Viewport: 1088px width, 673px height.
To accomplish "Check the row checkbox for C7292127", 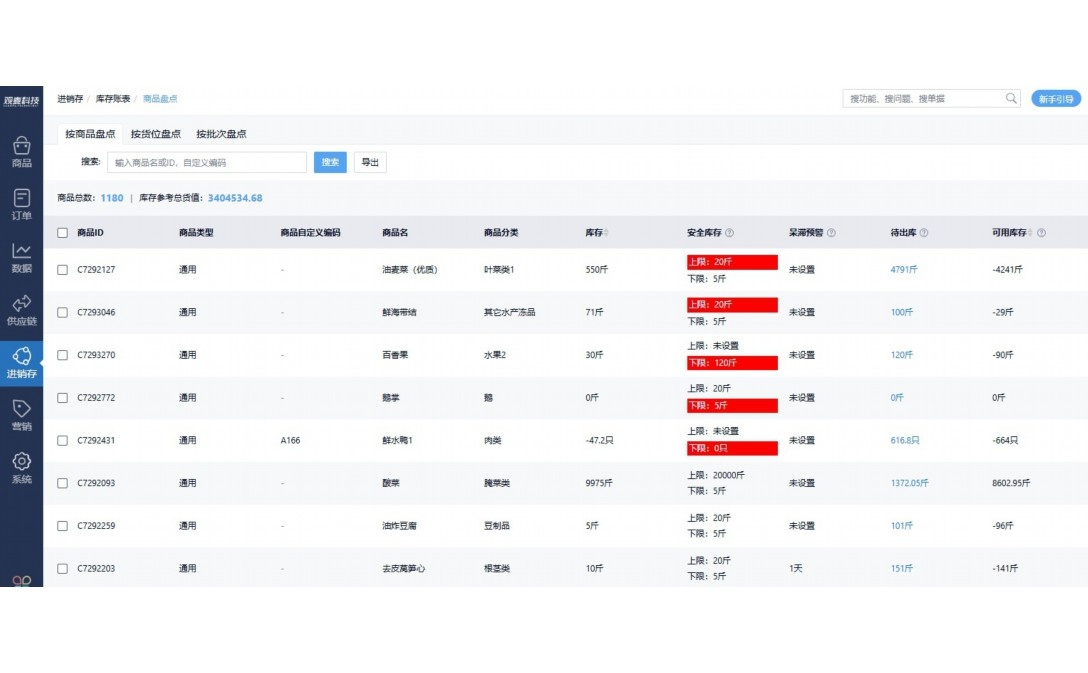I will tap(63, 270).
